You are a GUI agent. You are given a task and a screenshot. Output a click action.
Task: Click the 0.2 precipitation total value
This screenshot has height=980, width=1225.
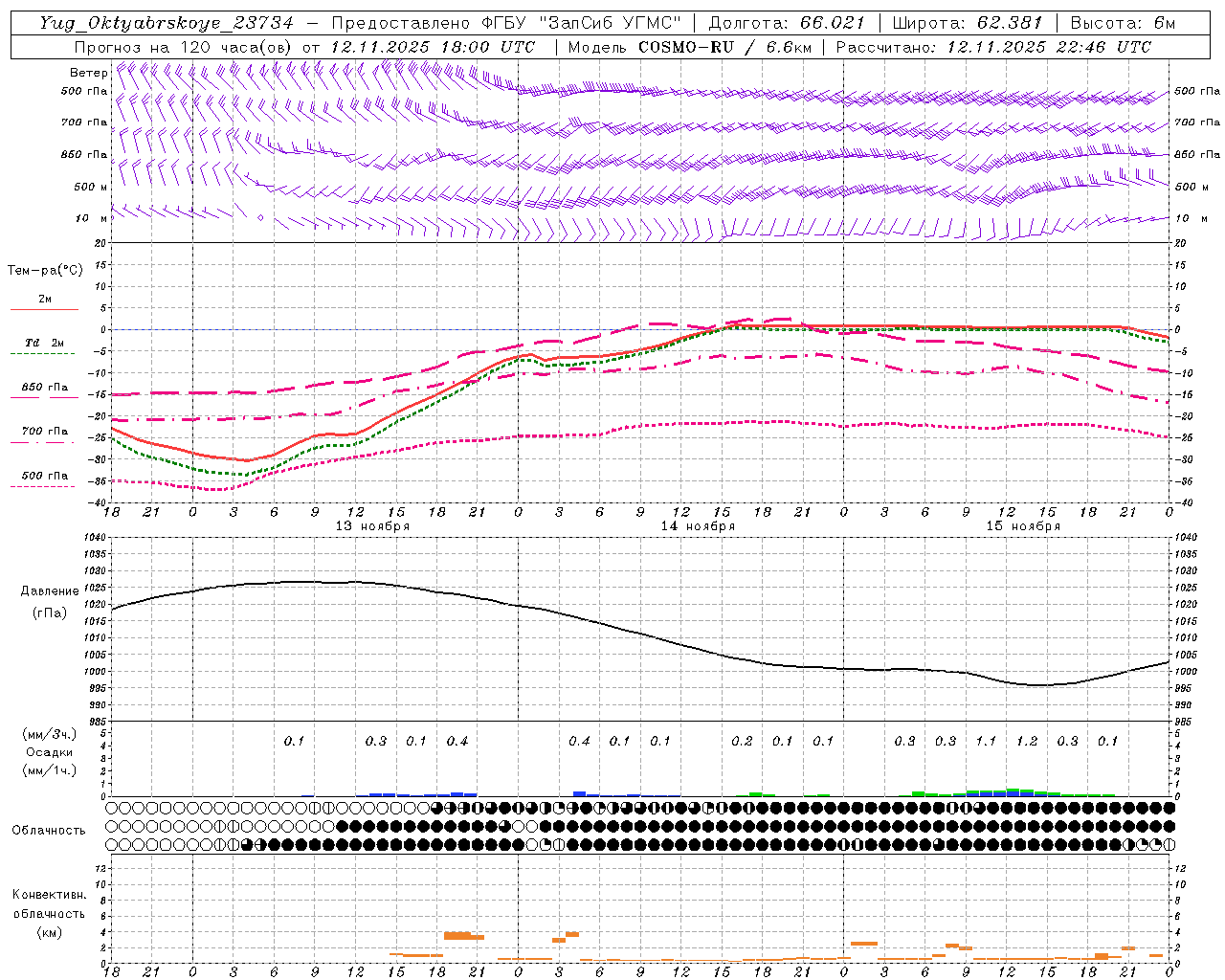click(742, 742)
